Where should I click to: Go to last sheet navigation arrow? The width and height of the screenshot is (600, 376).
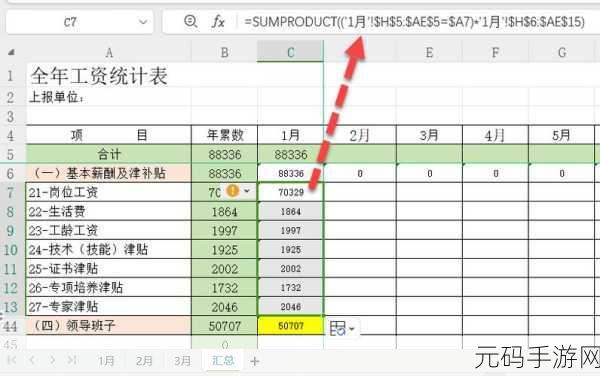(72, 360)
